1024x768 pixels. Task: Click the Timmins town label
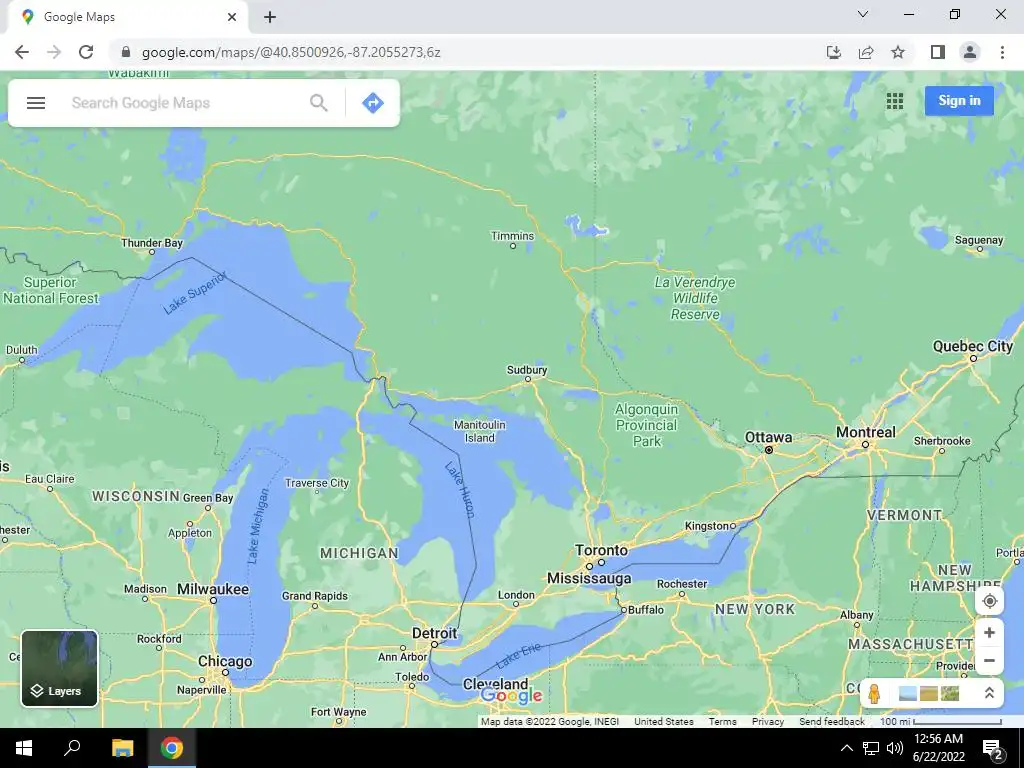click(x=513, y=236)
